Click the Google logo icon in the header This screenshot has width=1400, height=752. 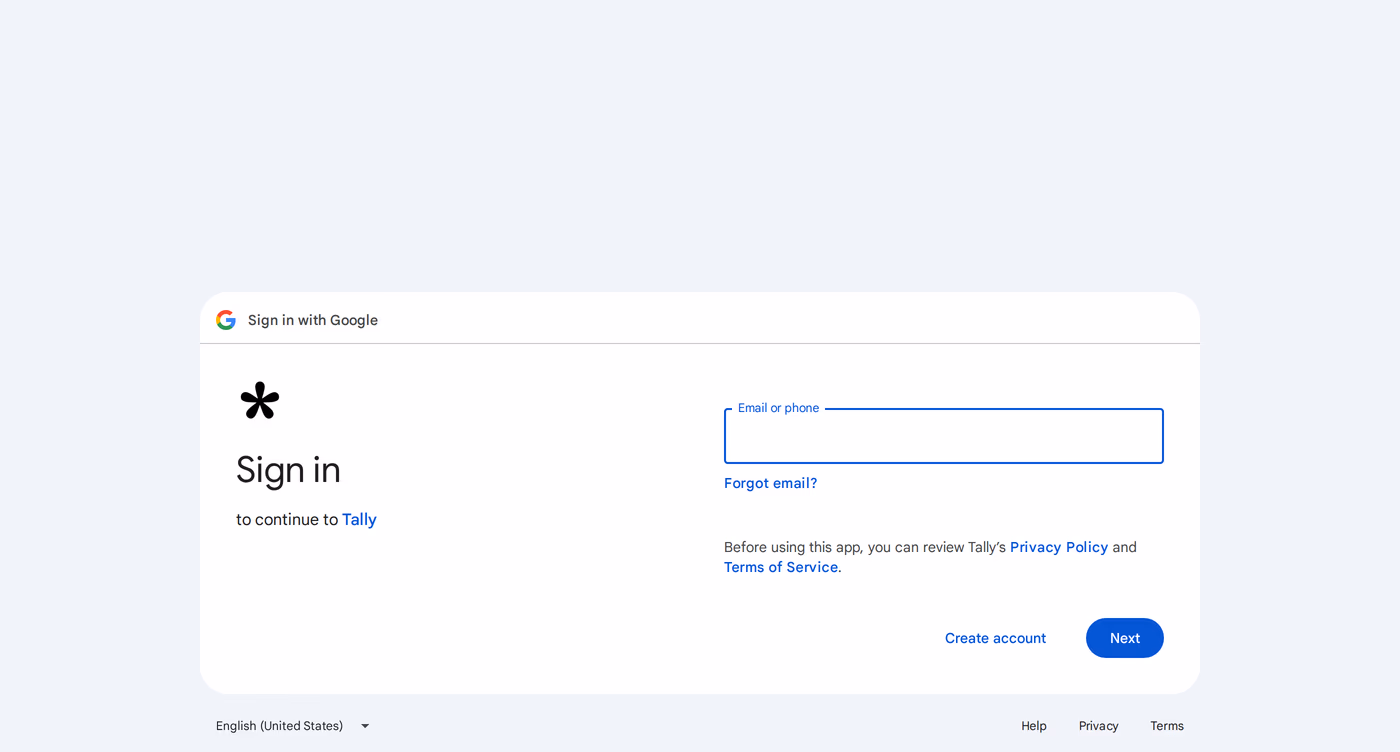pyautogui.click(x=226, y=320)
